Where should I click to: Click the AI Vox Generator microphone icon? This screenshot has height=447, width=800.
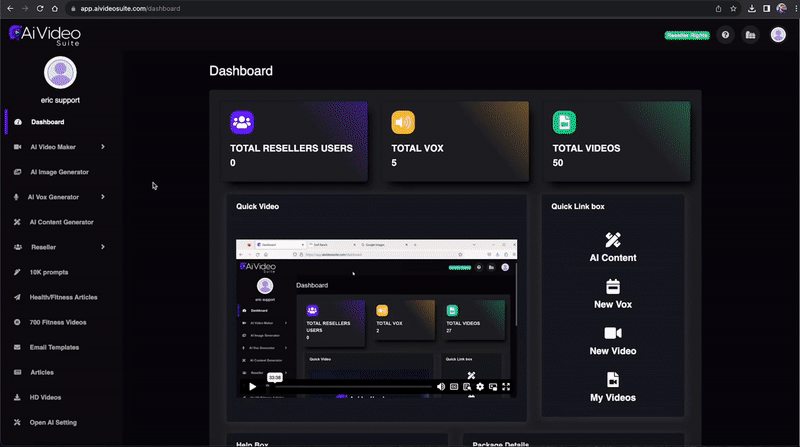click(x=16, y=197)
